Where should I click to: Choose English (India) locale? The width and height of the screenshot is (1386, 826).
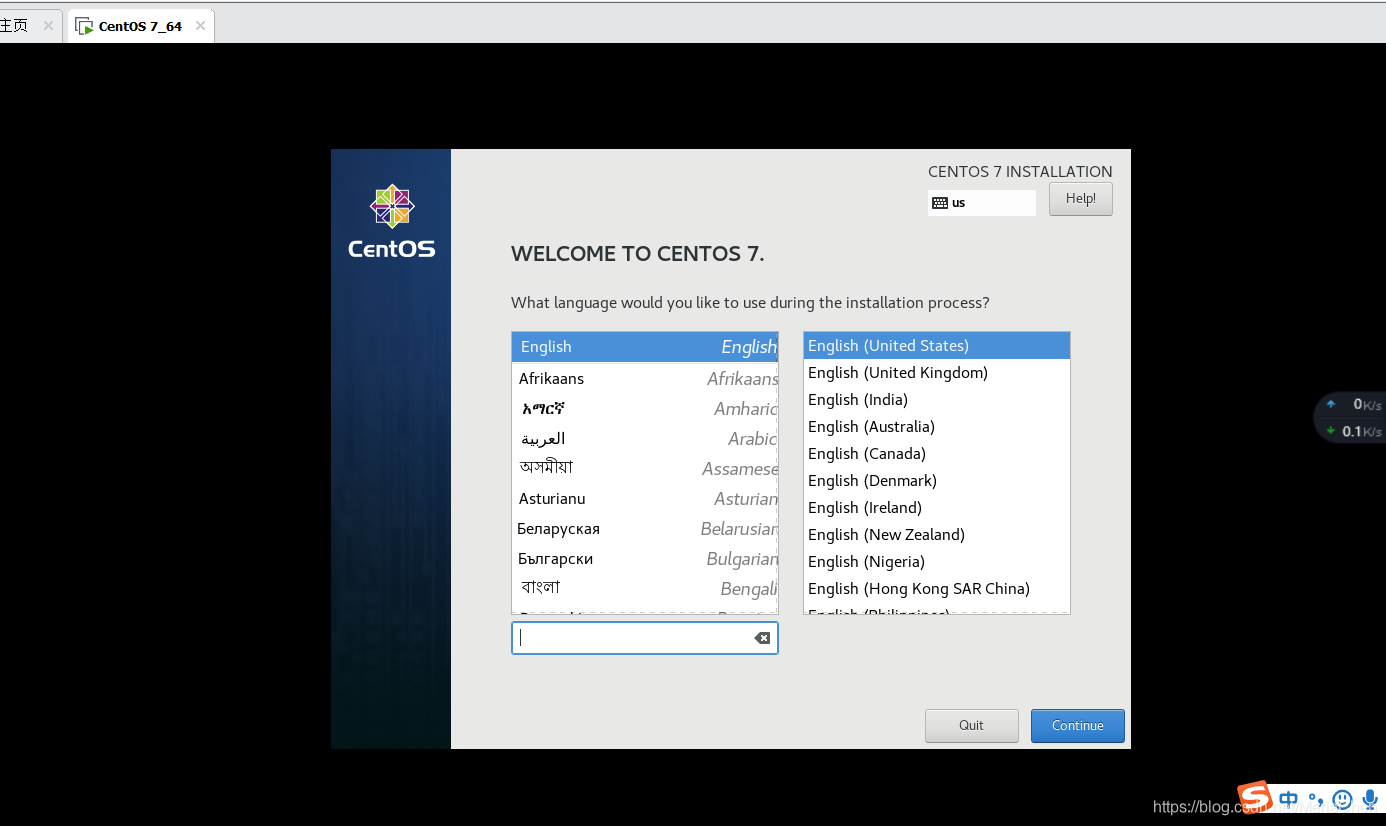(x=936, y=400)
